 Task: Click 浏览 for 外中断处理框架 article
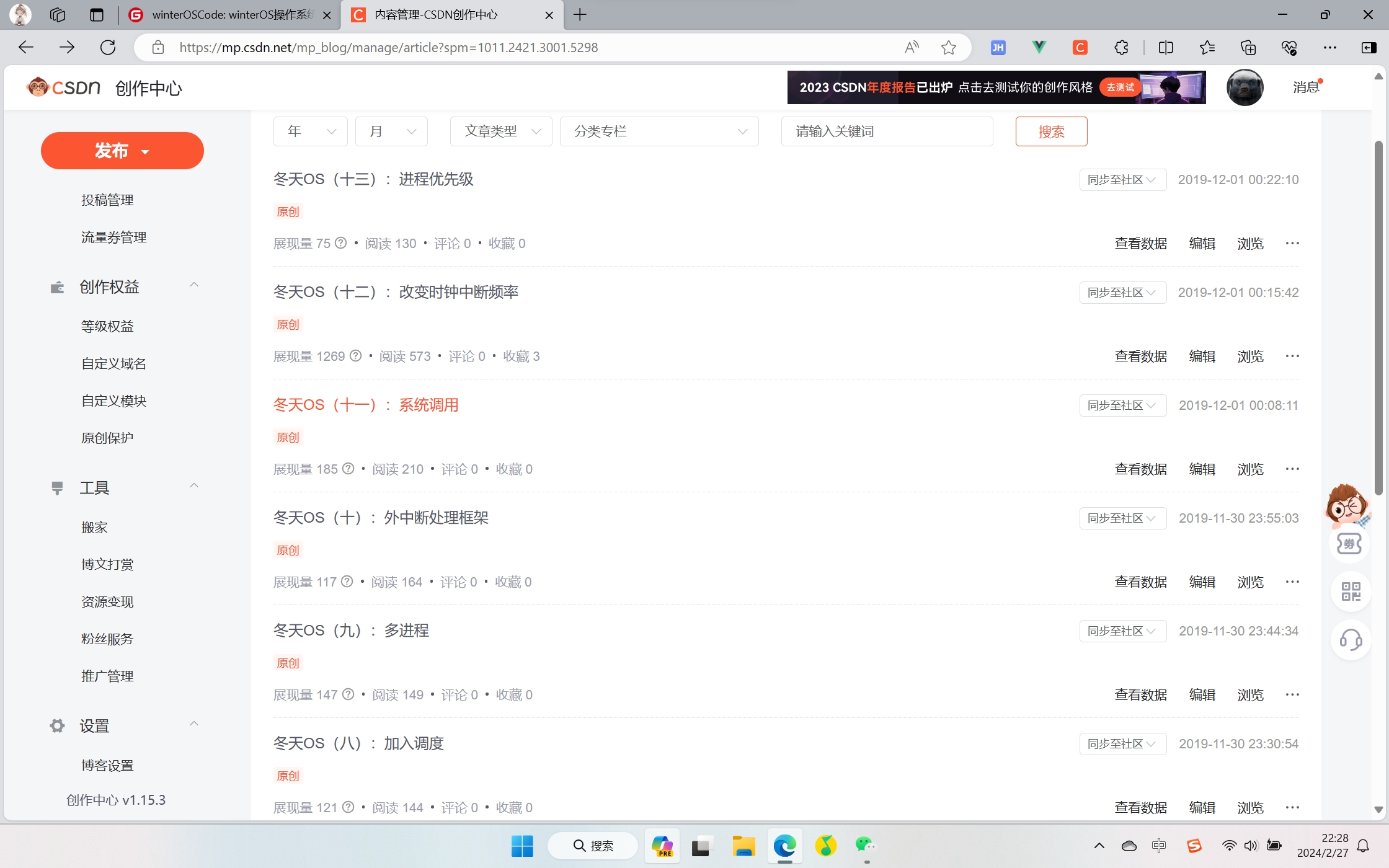pyautogui.click(x=1251, y=582)
